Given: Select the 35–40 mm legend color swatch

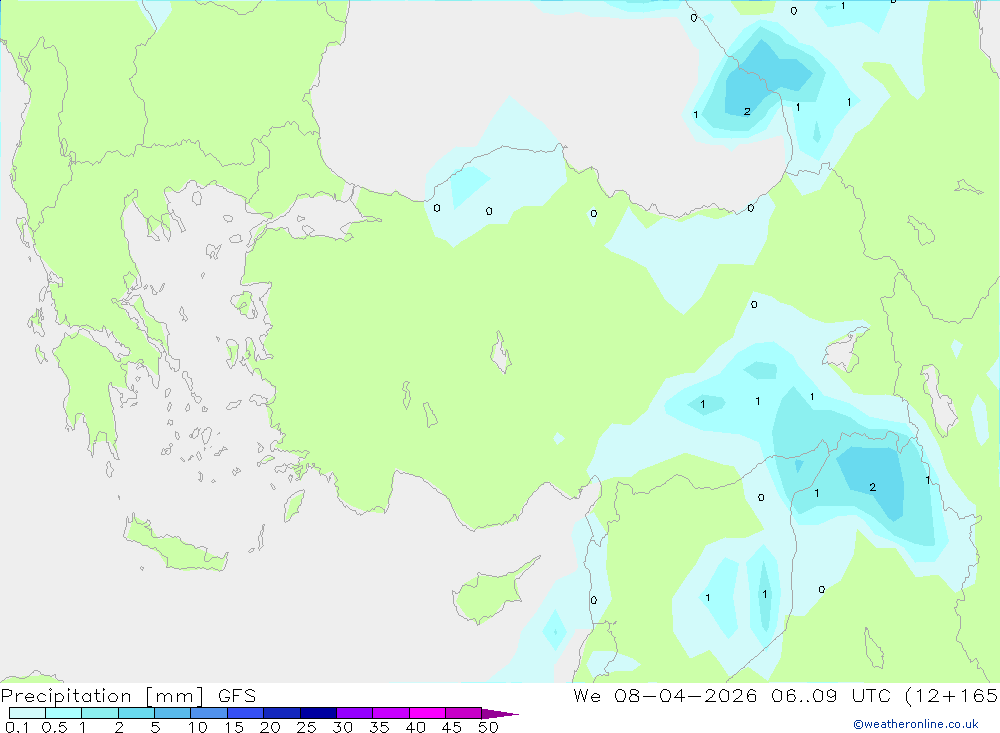Looking at the screenshot, I should [391, 713].
